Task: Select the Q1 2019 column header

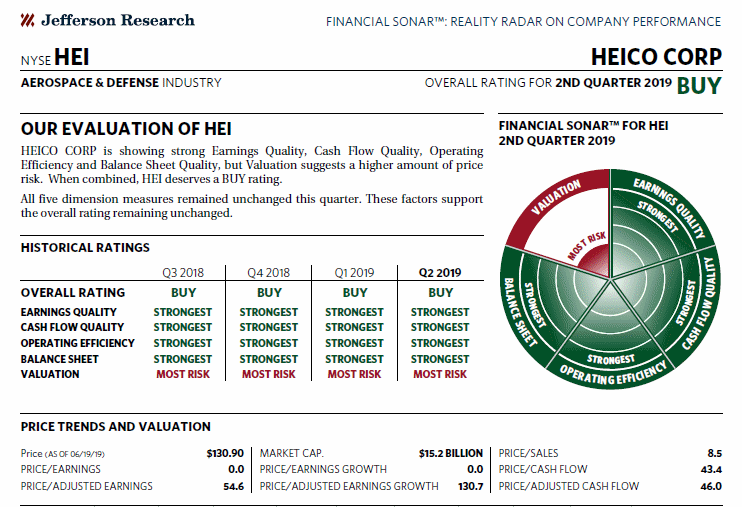Action: tap(354, 273)
